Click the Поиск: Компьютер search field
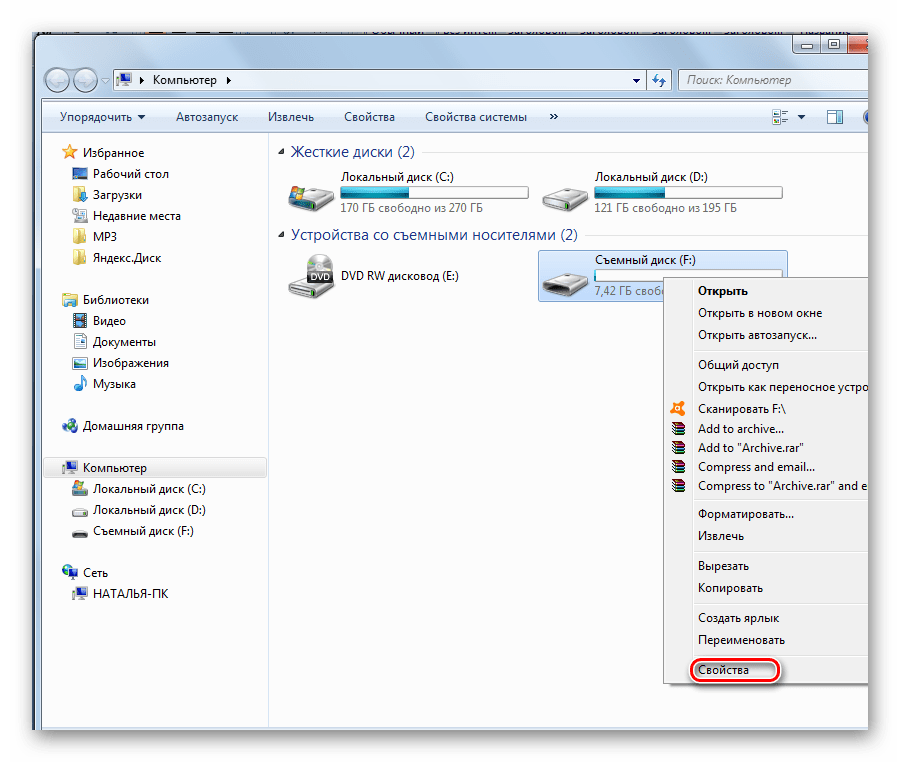This screenshot has width=900, height=762. click(x=770, y=80)
